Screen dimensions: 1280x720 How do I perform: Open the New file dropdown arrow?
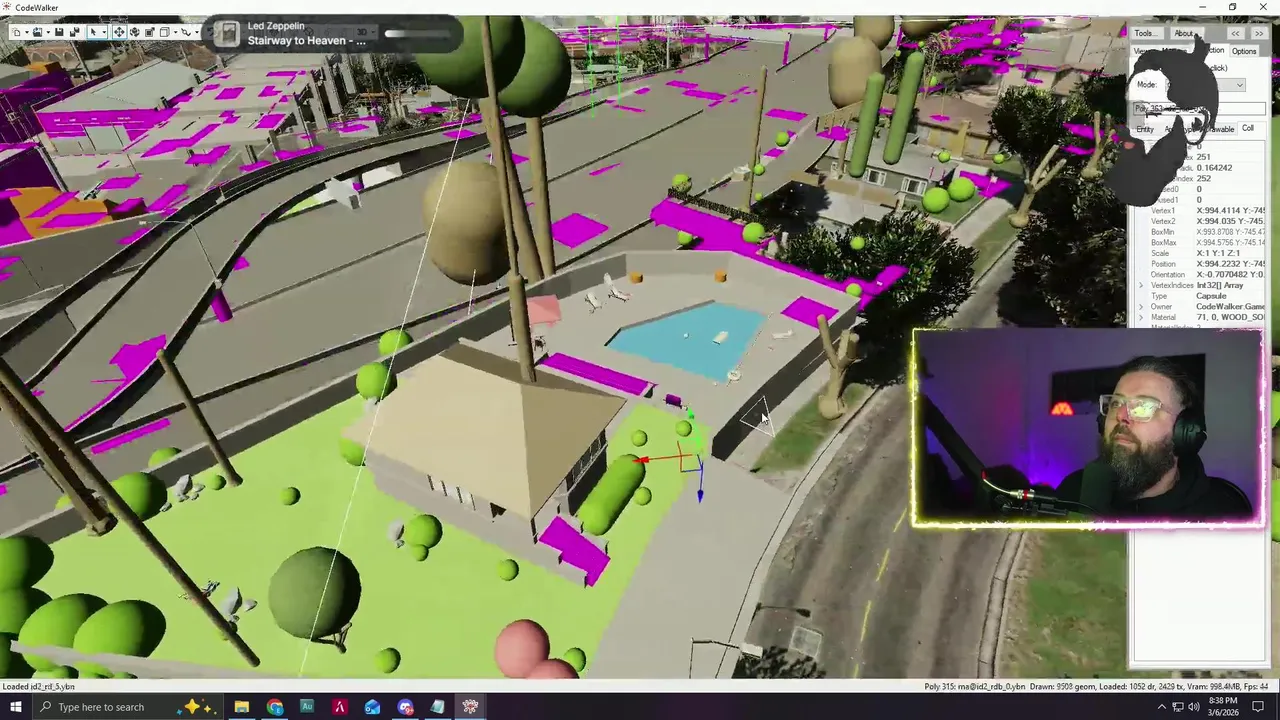tap(27, 32)
